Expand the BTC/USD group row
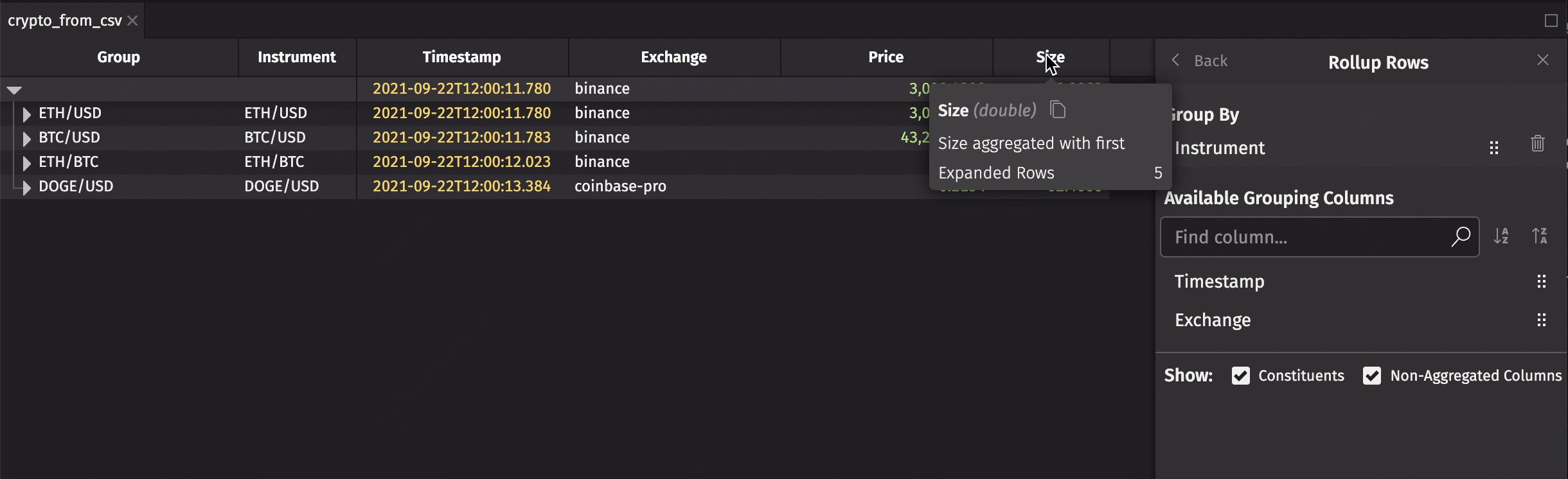Image resolution: width=1568 pixels, height=479 pixels. pos(26,137)
